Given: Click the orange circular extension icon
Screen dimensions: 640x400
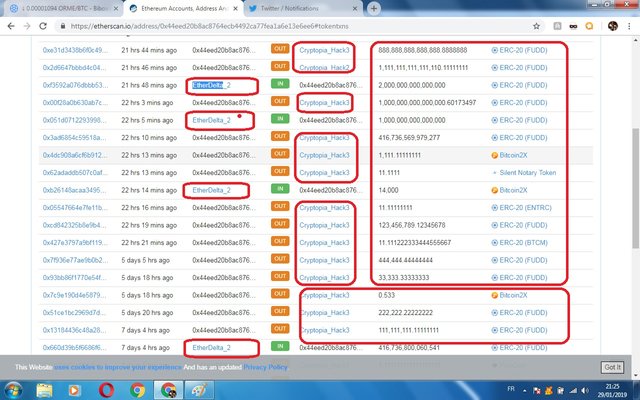Looking at the screenshot, I should [x=589, y=26].
